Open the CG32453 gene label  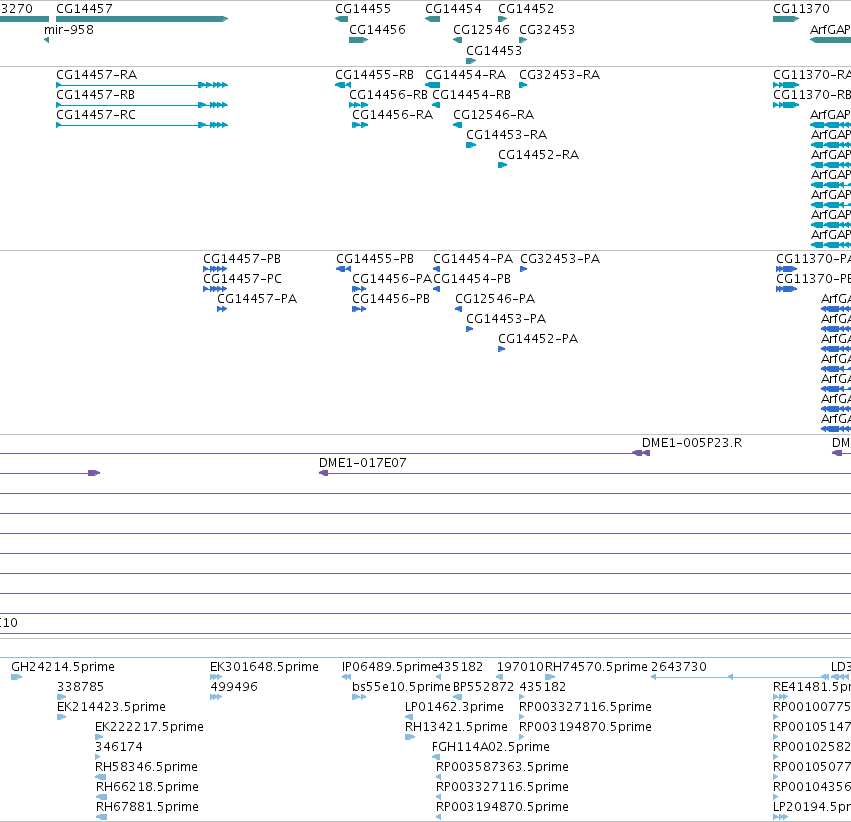[x=547, y=29]
